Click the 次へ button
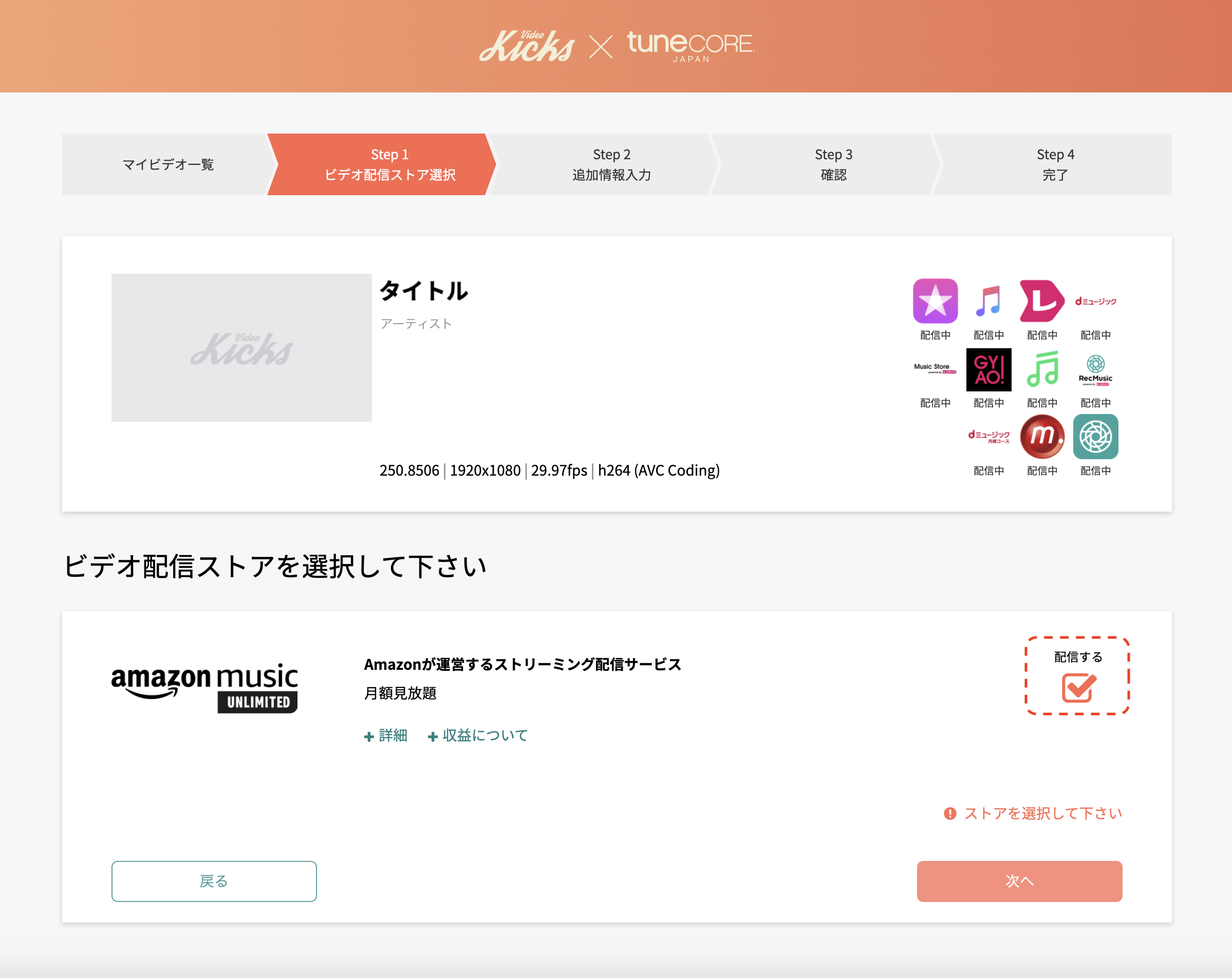 click(x=1019, y=881)
